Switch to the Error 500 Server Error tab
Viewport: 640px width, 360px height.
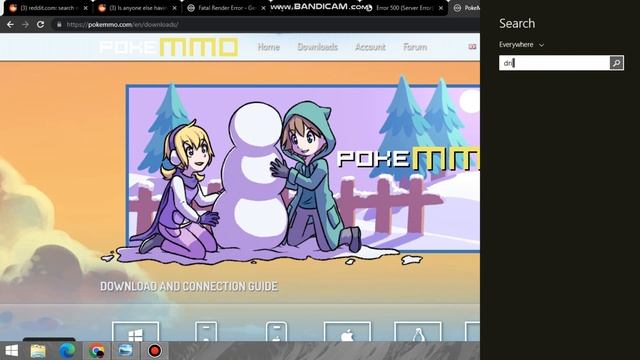tap(404, 8)
